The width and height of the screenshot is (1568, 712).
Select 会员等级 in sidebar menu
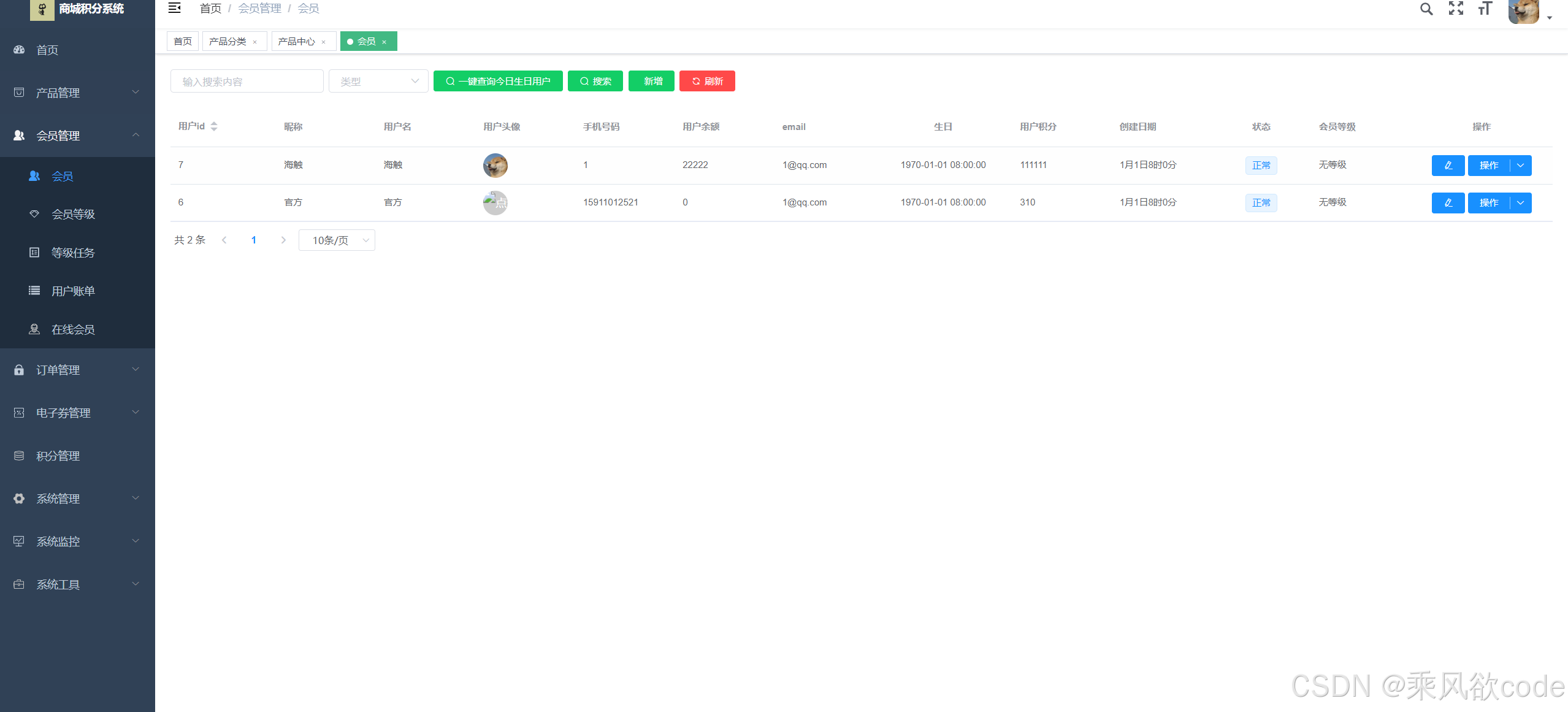click(x=72, y=215)
